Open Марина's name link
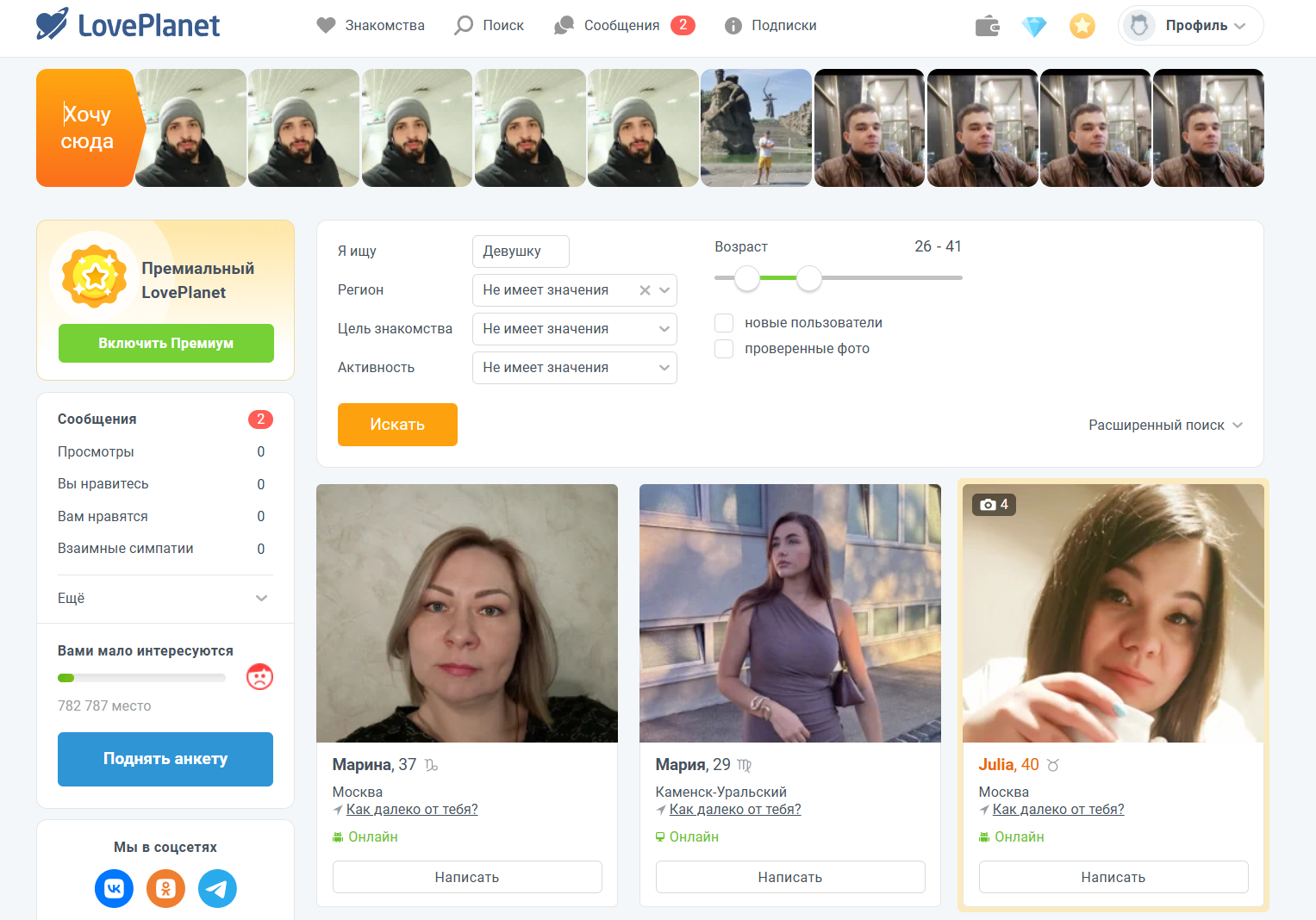Viewport: 1316px width, 920px height. click(362, 765)
